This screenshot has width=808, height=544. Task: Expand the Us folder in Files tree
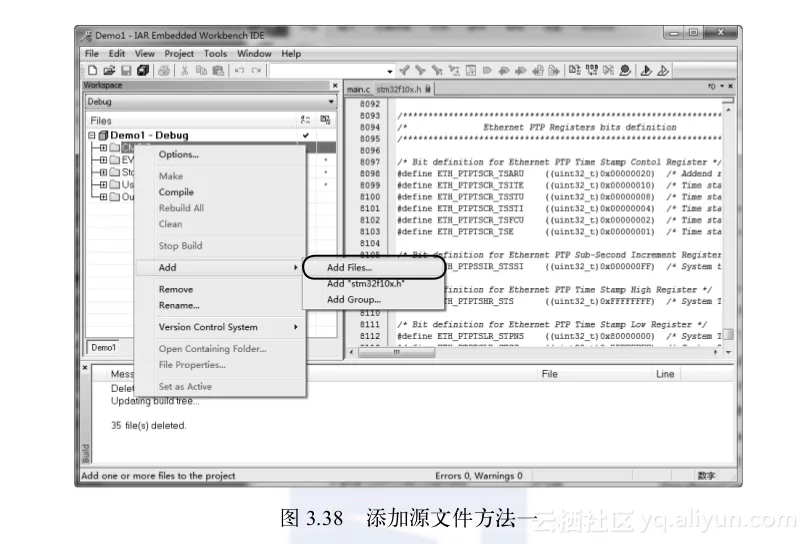click(x=103, y=184)
